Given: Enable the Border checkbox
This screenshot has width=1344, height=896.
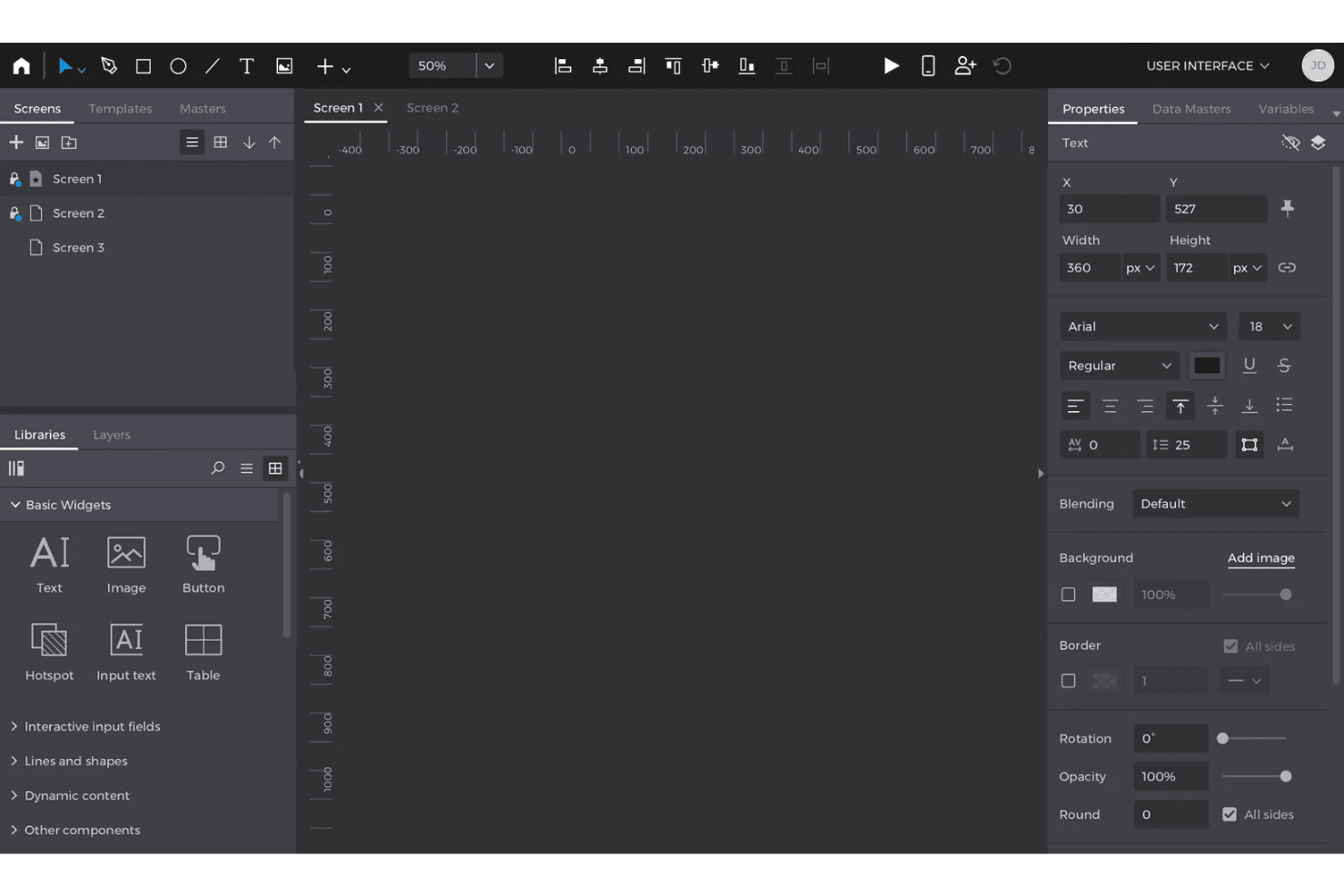Looking at the screenshot, I should [1069, 681].
